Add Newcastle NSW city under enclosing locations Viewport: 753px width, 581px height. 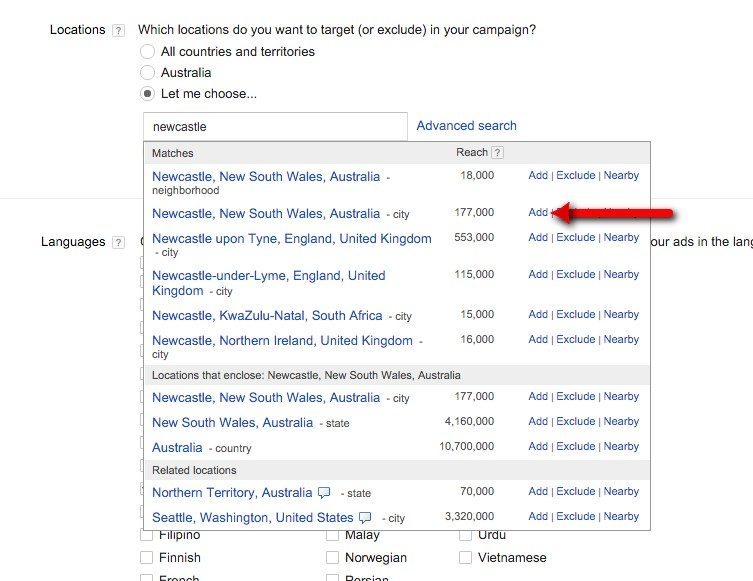(x=538, y=396)
